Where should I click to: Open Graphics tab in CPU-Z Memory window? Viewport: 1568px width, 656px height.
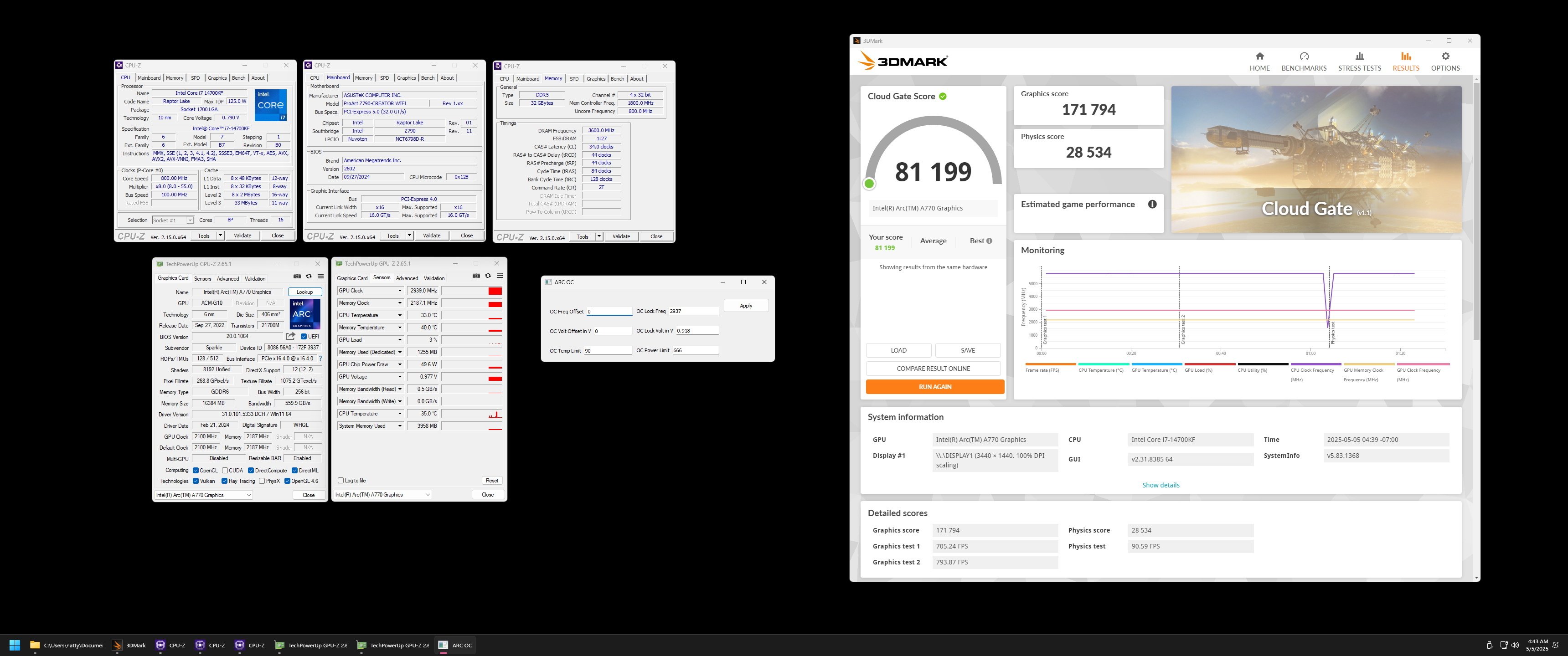[596, 79]
